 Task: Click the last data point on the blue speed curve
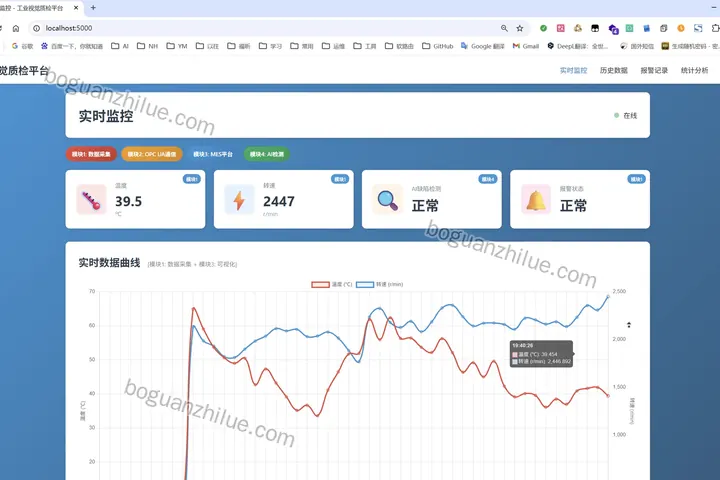click(x=608, y=297)
